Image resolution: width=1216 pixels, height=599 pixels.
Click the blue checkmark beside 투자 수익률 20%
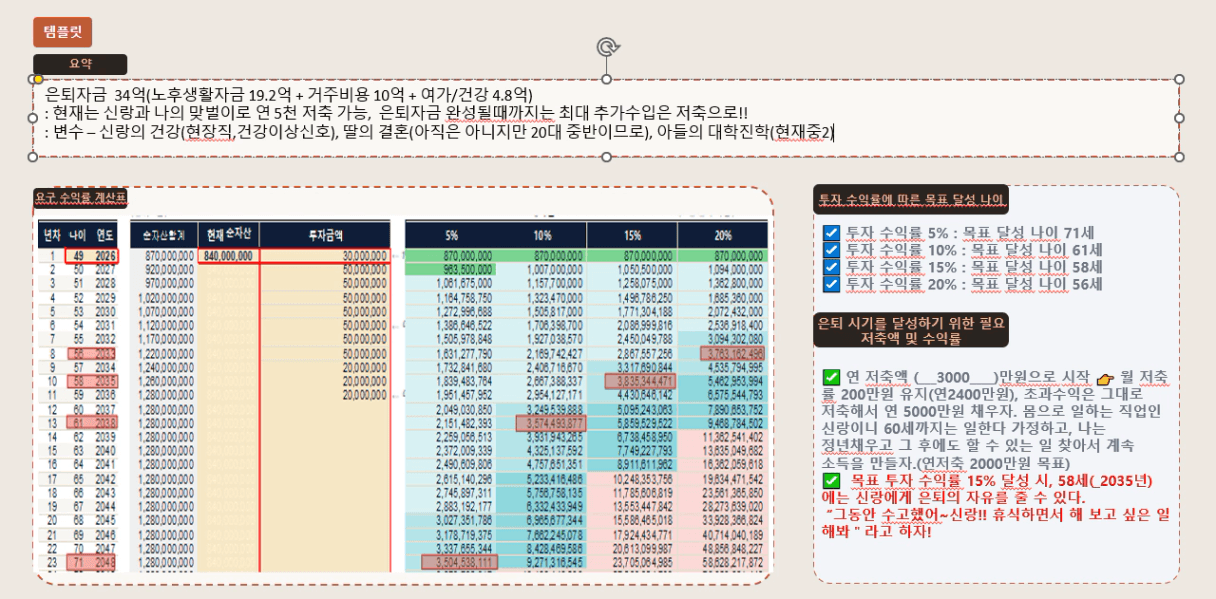(x=831, y=284)
